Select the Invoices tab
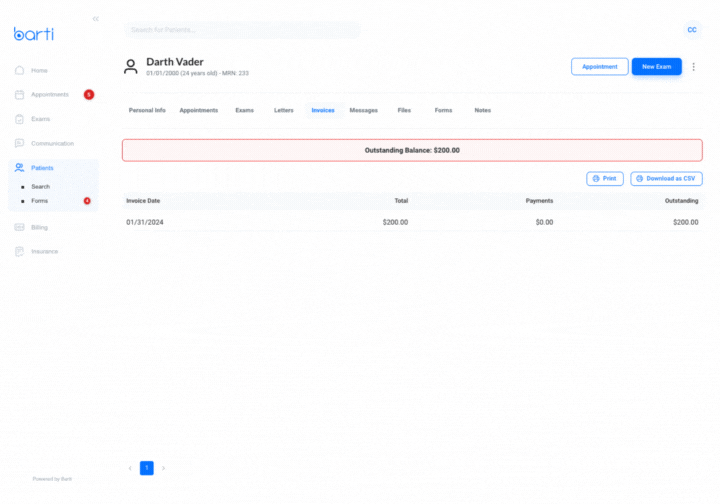The width and height of the screenshot is (720, 504). tap(323, 110)
